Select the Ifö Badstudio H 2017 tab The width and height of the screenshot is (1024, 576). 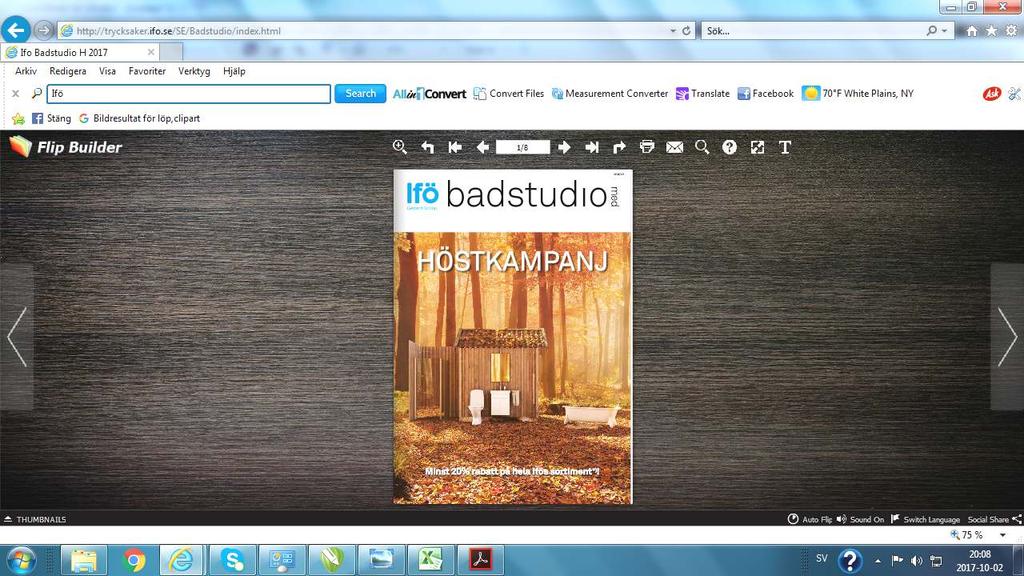[x=80, y=52]
